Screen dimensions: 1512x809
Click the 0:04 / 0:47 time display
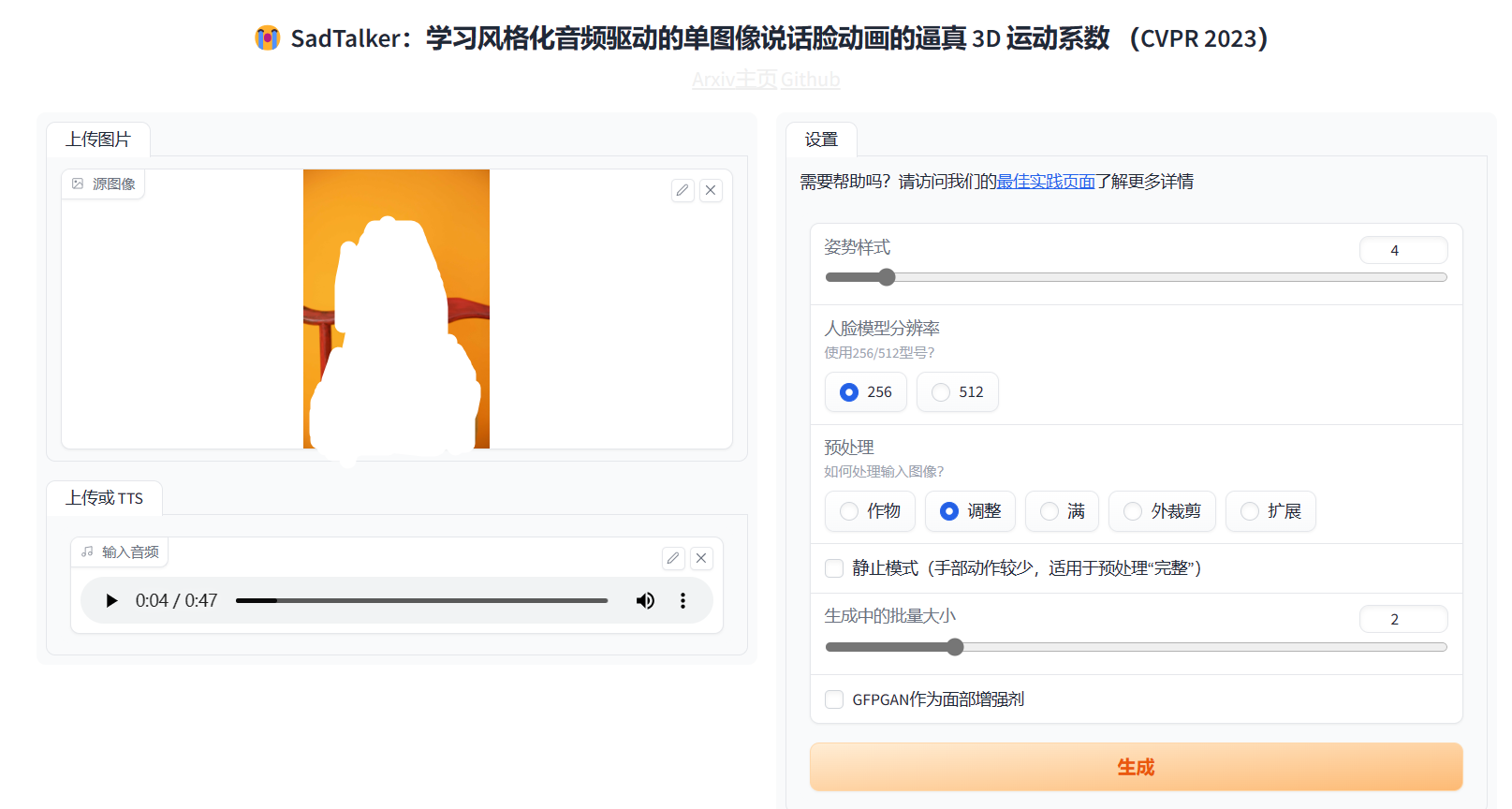coord(176,600)
